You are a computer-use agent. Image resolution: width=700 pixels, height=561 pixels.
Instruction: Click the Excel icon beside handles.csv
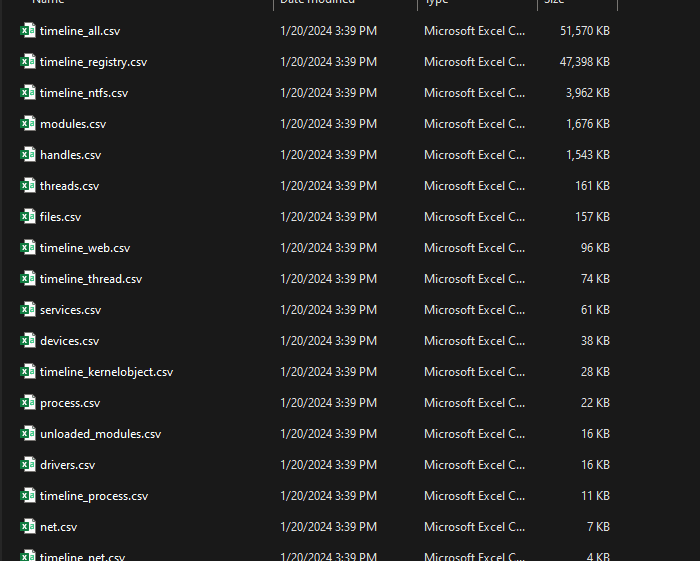point(28,155)
